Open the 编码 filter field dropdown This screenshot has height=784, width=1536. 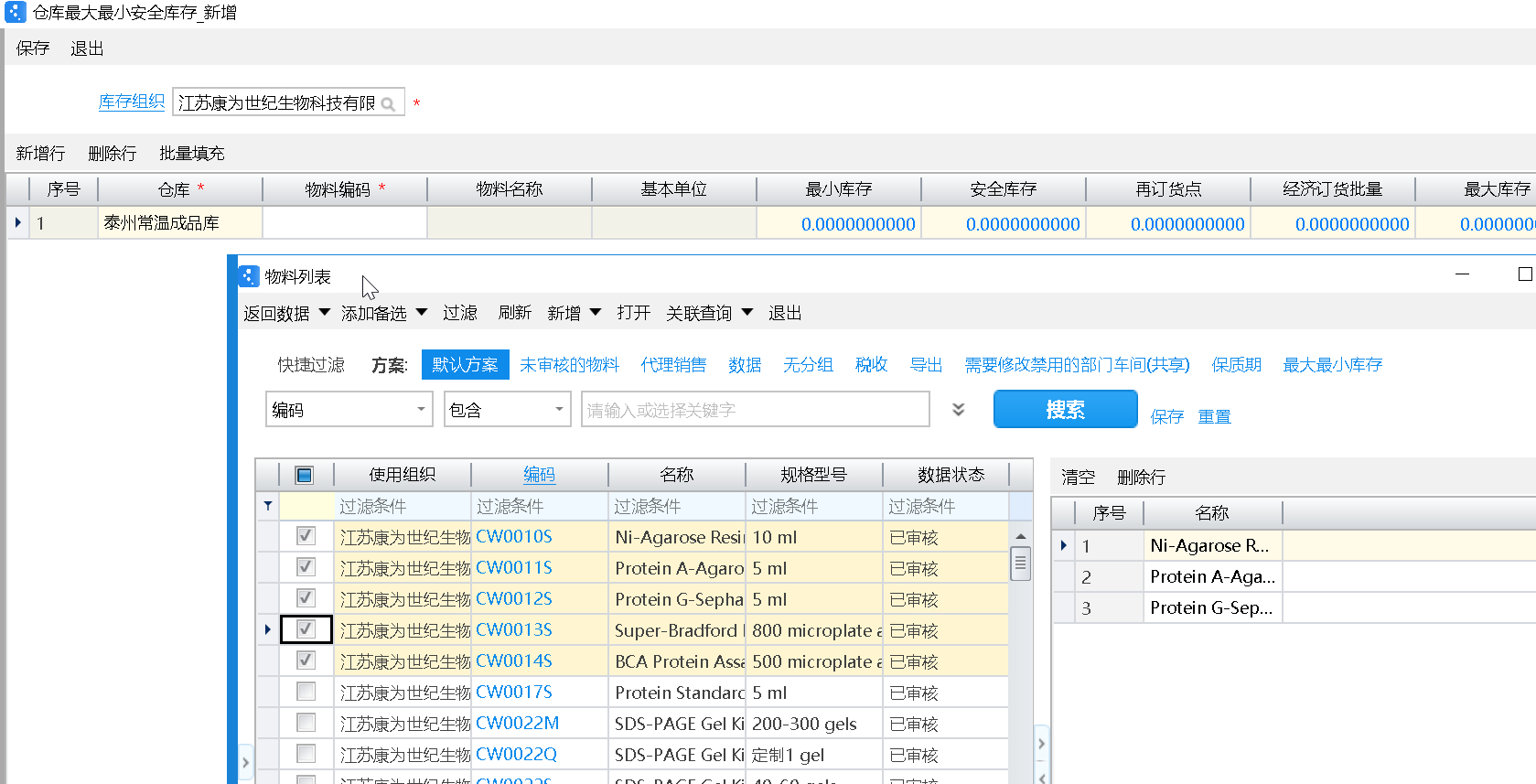pyautogui.click(x=421, y=410)
